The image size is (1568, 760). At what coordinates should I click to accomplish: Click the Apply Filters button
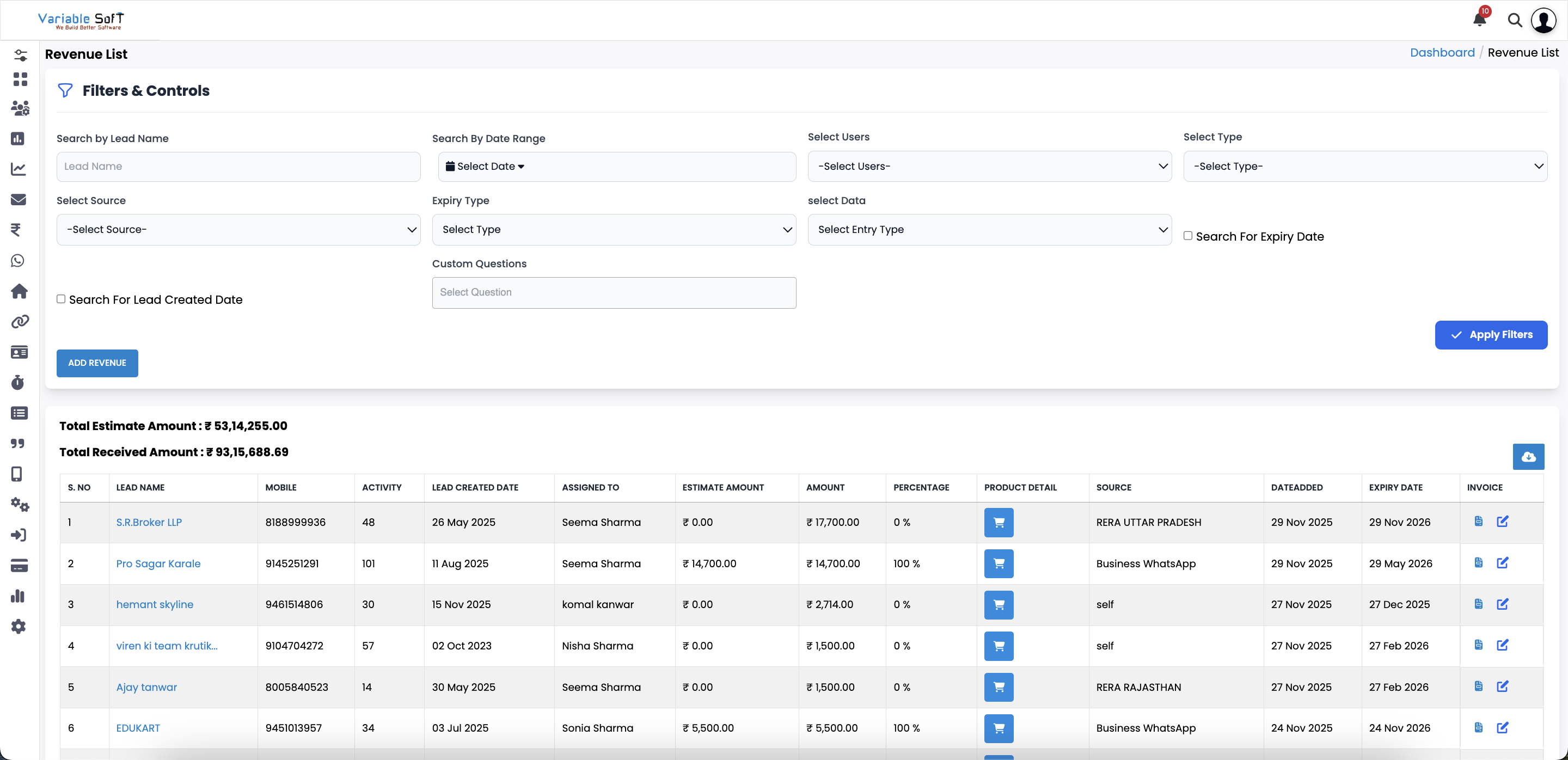click(x=1491, y=335)
